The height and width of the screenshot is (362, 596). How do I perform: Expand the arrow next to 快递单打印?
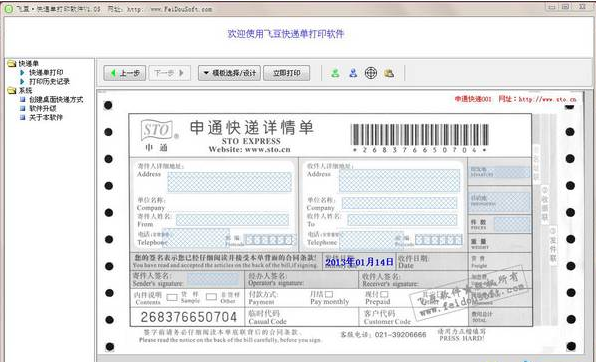(22, 72)
